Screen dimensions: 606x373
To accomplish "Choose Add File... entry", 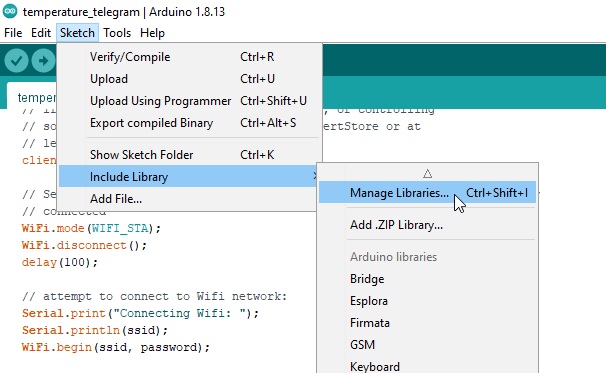I will pos(189,199).
